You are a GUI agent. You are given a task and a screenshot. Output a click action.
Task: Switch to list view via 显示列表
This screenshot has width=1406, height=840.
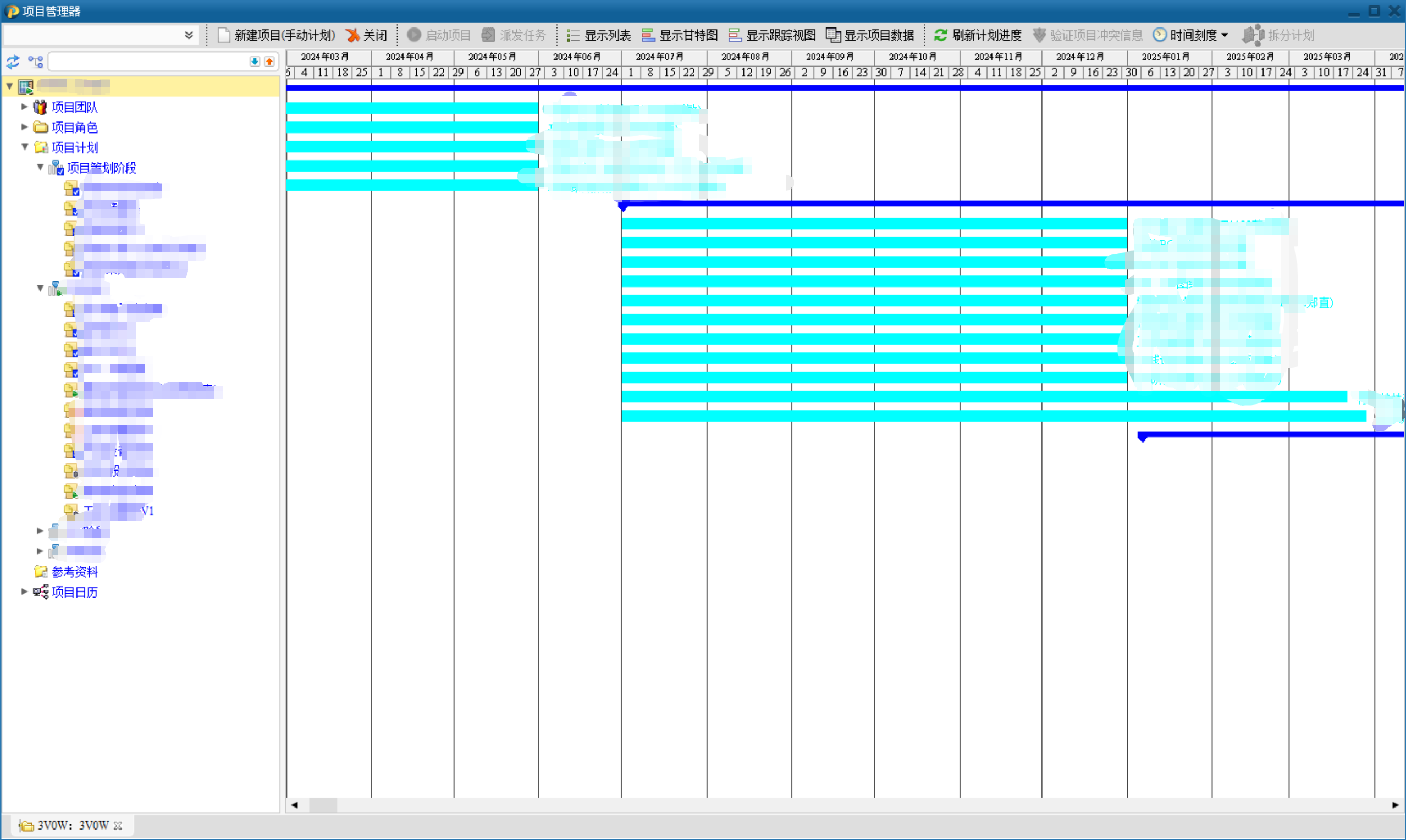click(x=598, y=35)
